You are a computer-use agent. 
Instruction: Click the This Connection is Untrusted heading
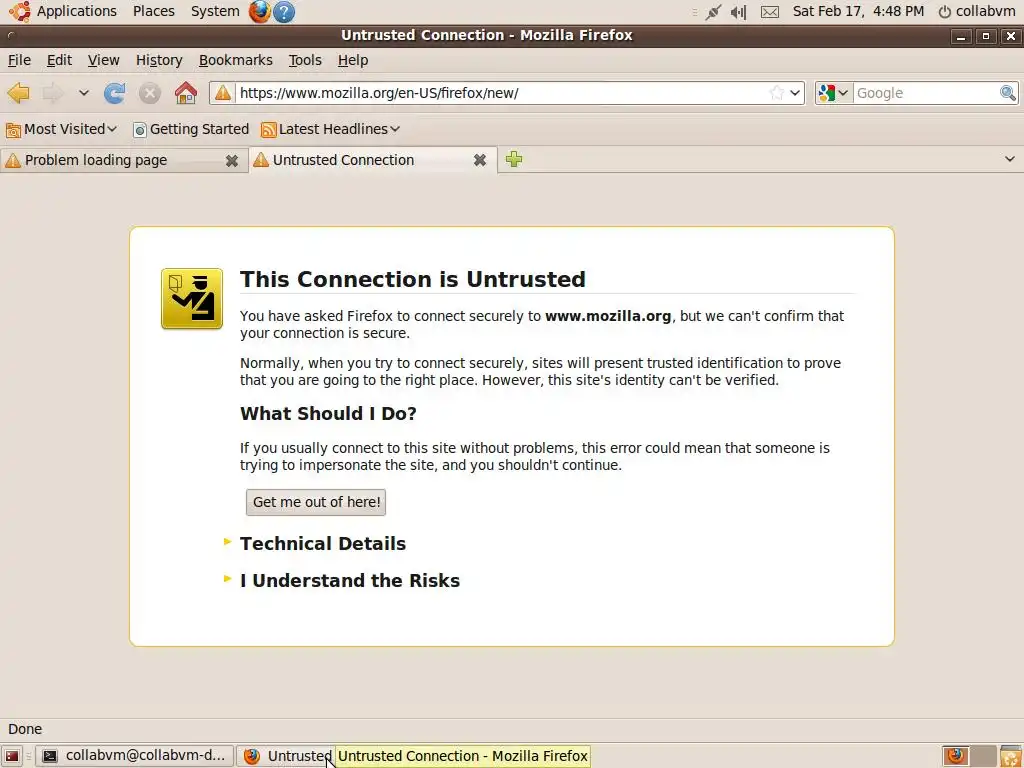pos(413,280)
